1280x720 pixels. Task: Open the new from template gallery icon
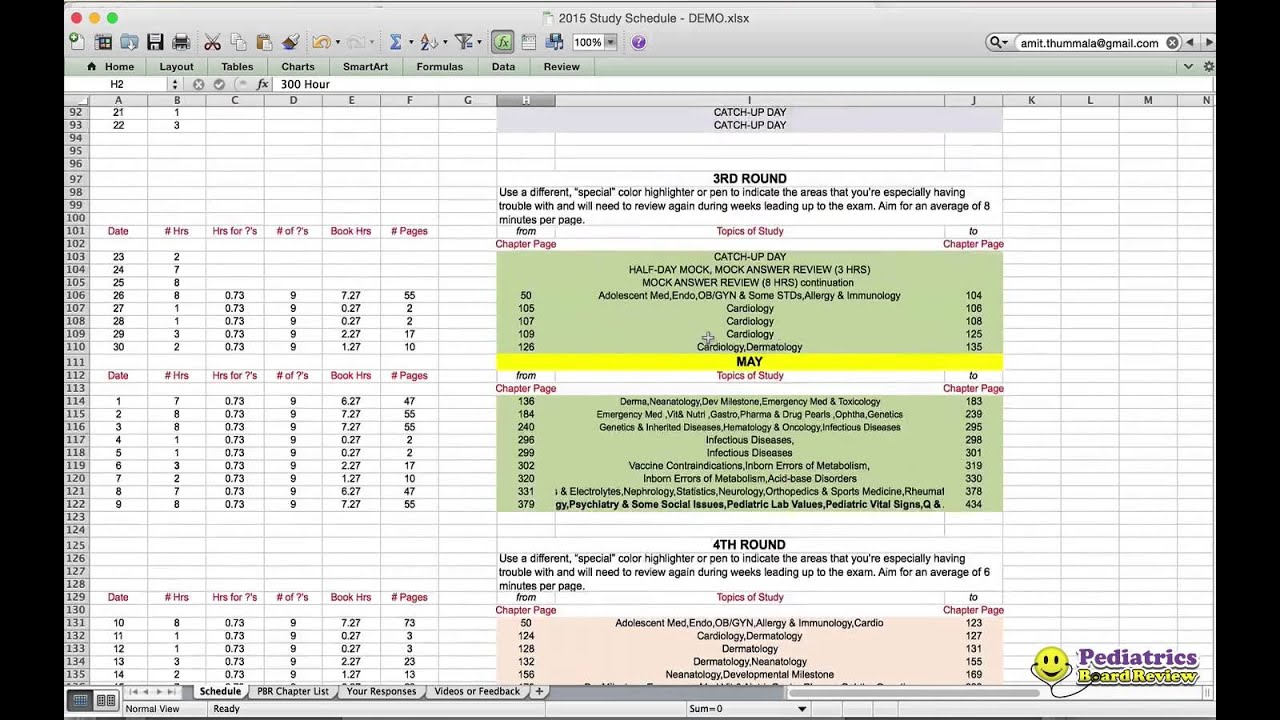(x=103, y=42)
